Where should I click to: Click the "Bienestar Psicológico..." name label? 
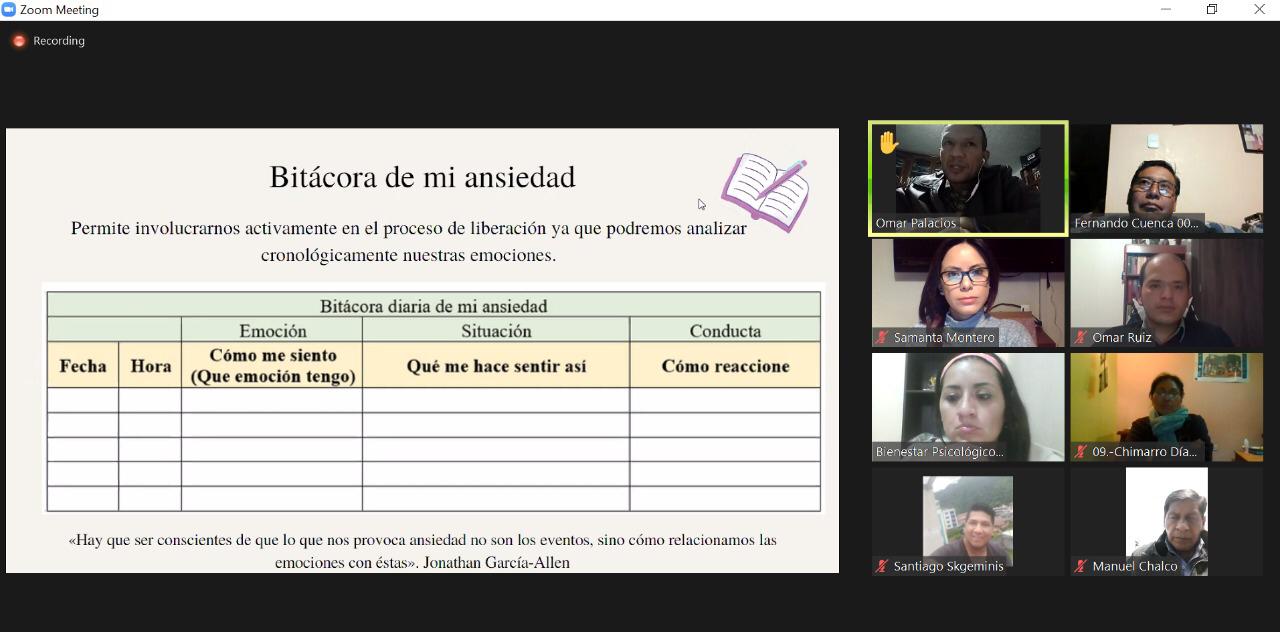tap(939, 452)
